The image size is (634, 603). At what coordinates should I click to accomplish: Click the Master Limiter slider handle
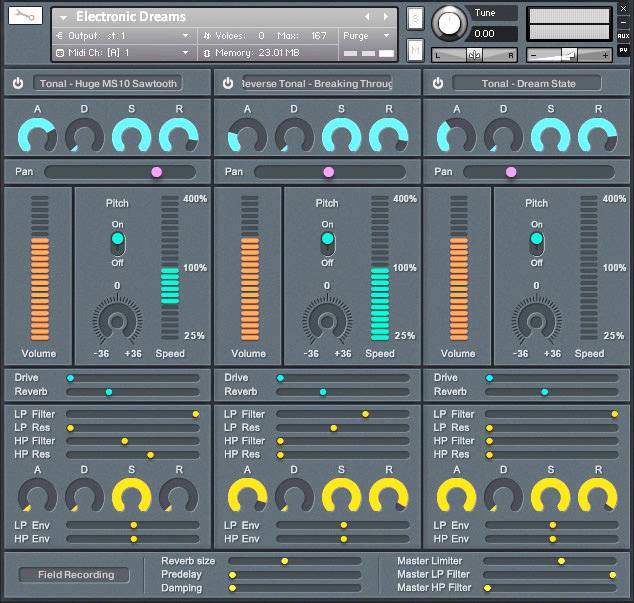coord(561,561)
